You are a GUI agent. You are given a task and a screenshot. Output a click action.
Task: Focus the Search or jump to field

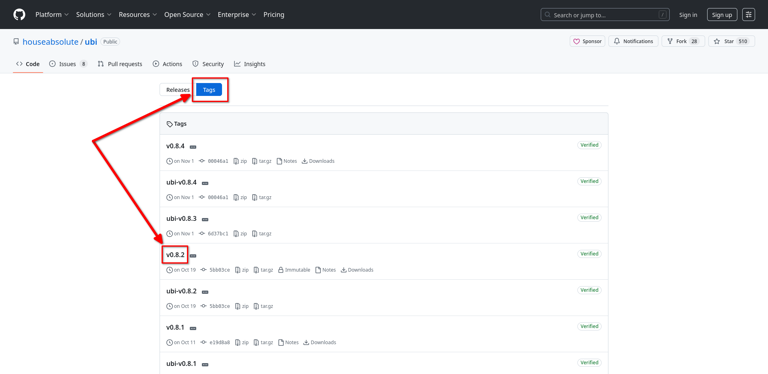605,15
